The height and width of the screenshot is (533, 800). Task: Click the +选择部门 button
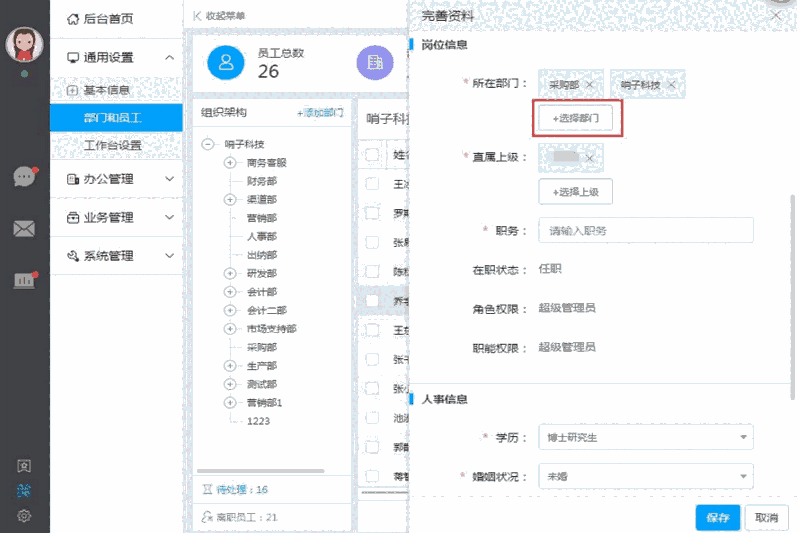[x=576, y=118]
